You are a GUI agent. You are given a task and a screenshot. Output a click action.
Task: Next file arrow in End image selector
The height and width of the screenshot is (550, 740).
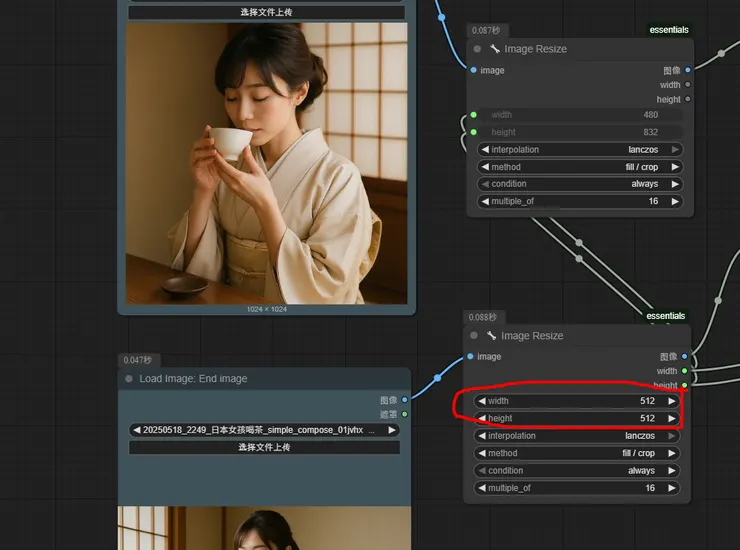pyautogui.click(x=392, y=430)
